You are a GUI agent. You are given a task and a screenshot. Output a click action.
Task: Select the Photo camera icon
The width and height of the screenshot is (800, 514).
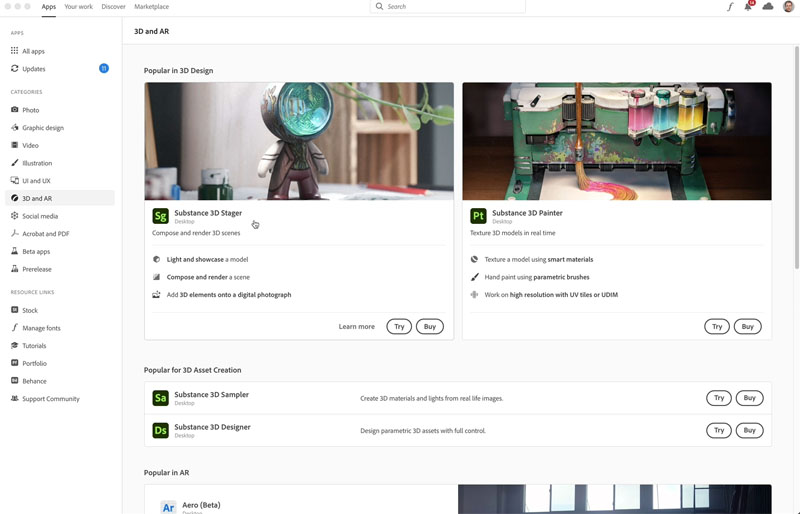pyautogui.click(x=14, y=110)
